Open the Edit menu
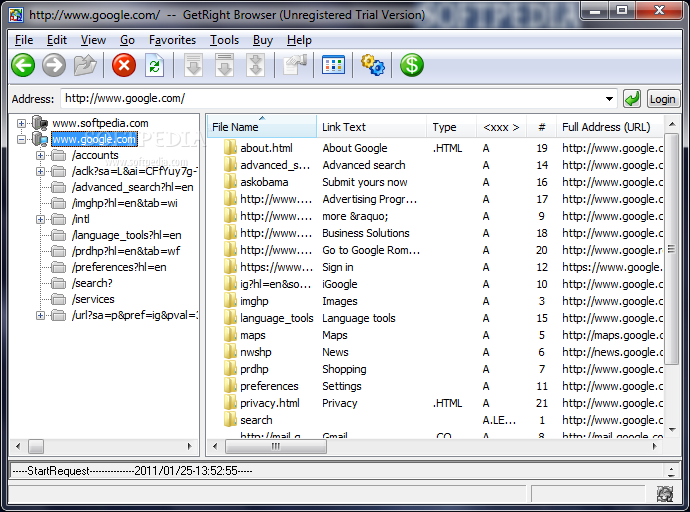This screenshot has height=512, width=690. pos(57,40)
